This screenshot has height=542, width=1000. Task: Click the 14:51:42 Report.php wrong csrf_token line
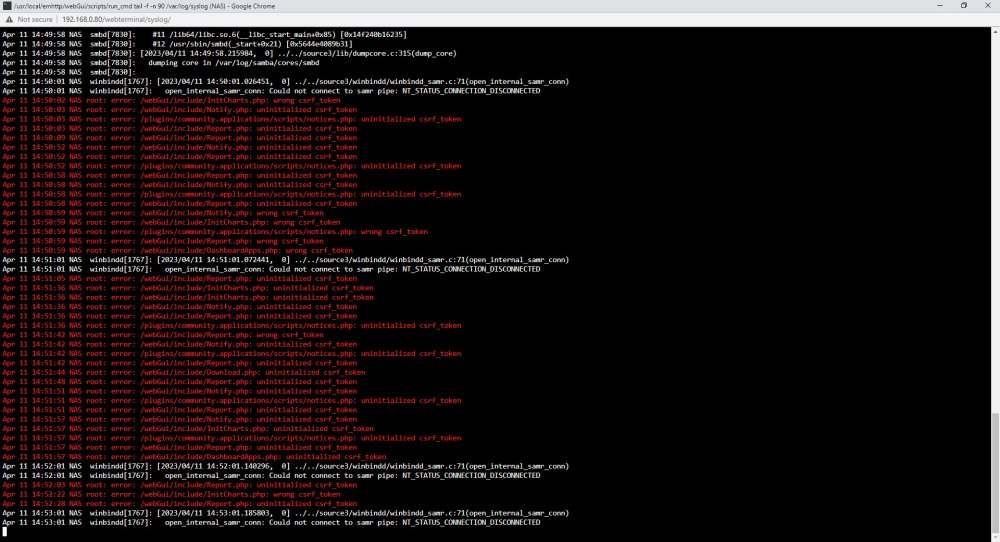163,335
